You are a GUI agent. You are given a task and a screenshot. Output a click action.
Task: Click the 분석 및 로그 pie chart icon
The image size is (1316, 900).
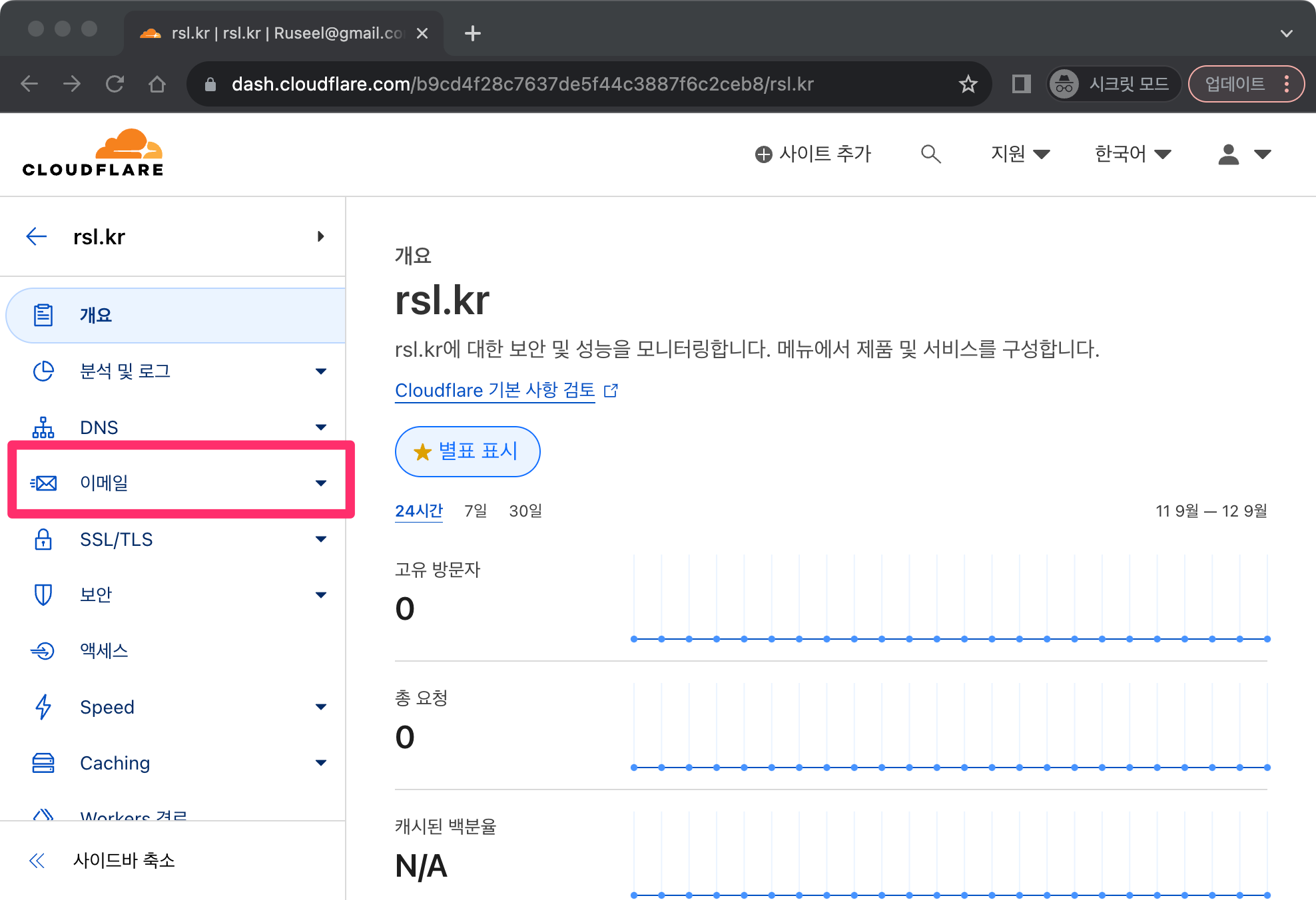click(x=43, y=371)
